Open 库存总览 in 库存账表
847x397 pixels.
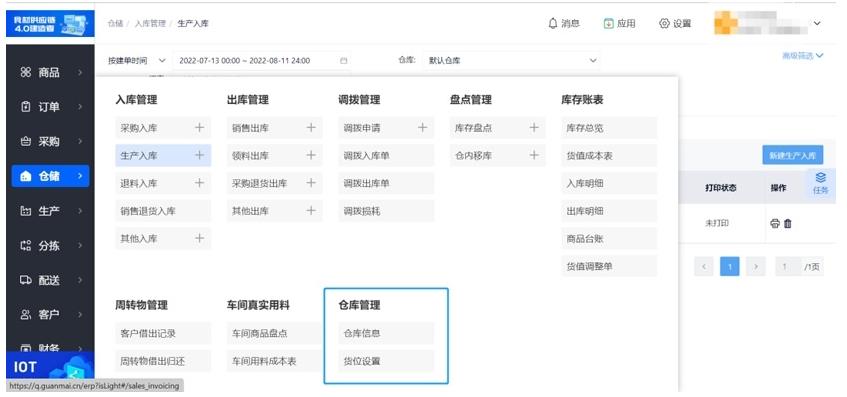609,128
